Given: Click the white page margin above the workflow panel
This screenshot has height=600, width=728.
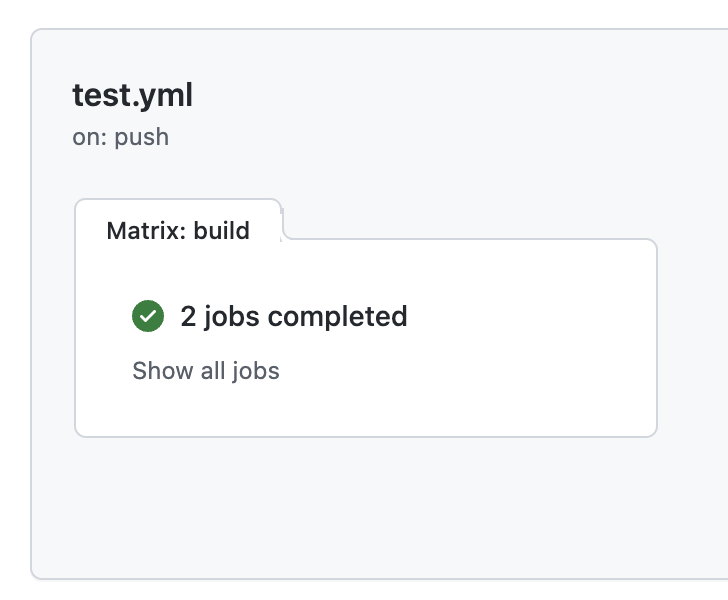Looking at the screenshot, I should click(364, 13).
